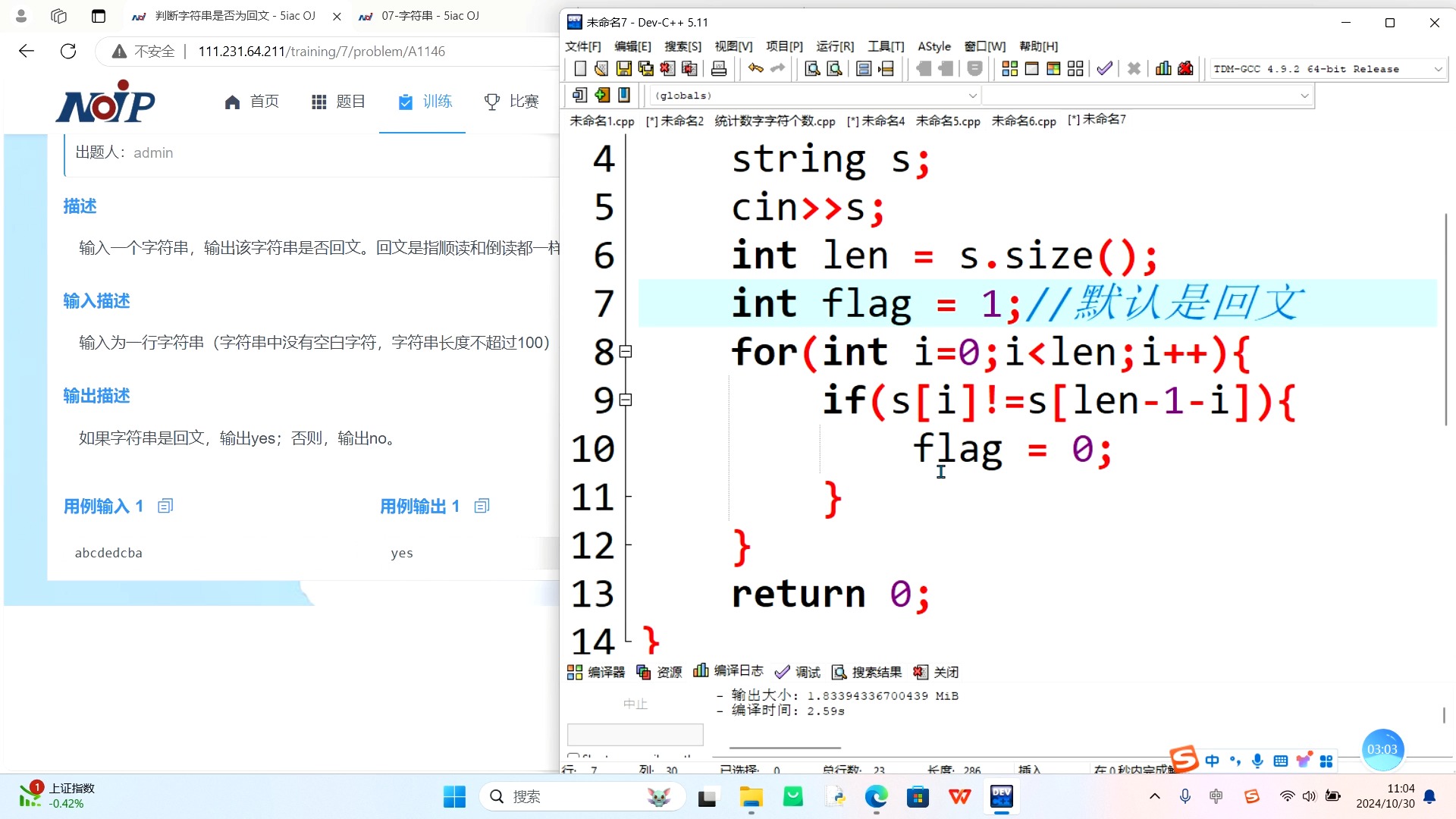Click the browser back arrow
The height and width of the screenshot is (819, 1456).
27,51
